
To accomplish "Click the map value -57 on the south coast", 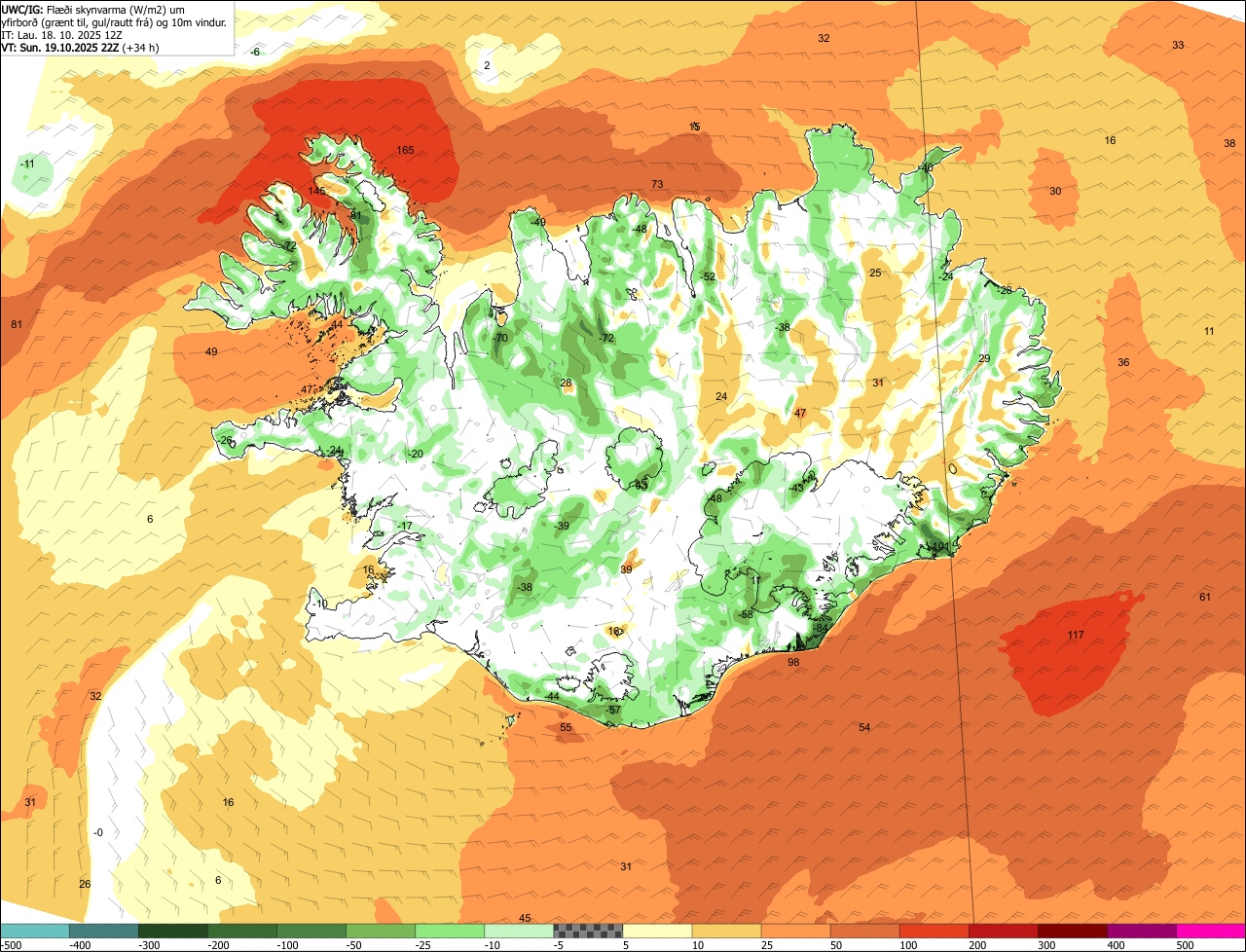I will [x=613, y=710].
